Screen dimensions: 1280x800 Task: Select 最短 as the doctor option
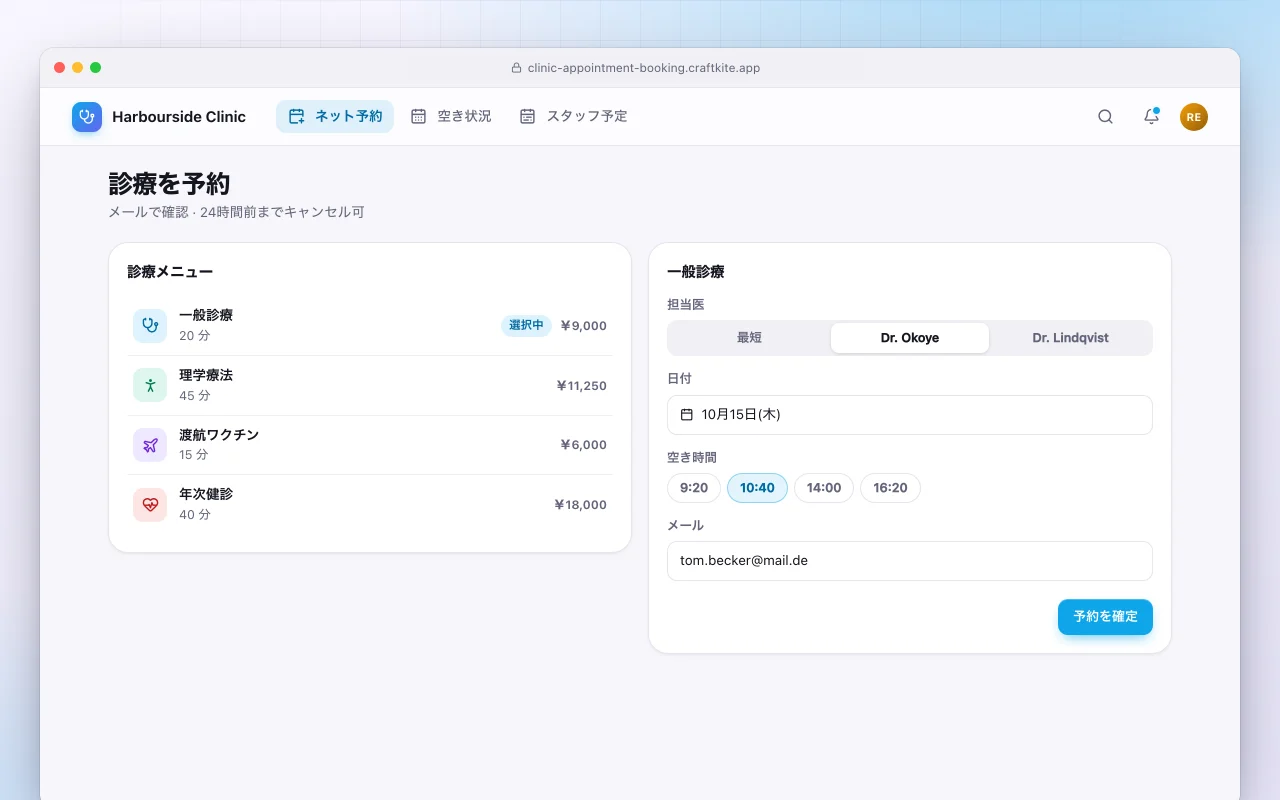click(x=750, y=338)
